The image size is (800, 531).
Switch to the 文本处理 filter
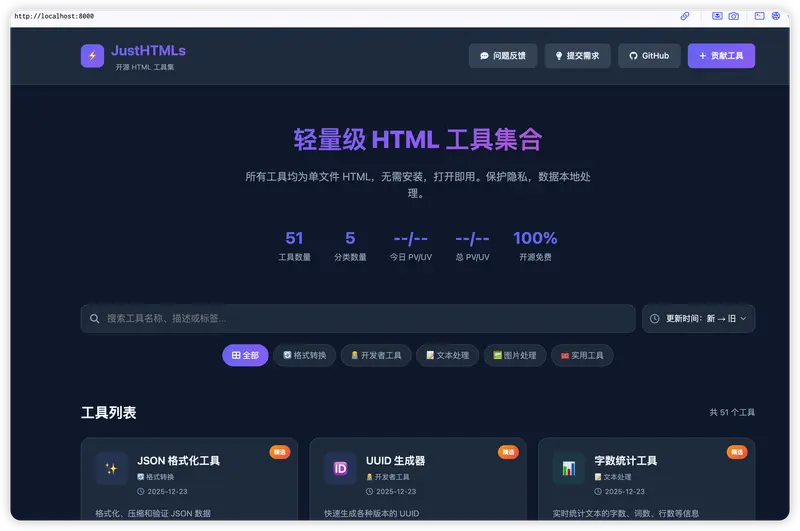pyautogui.click(x=447, y=355)
